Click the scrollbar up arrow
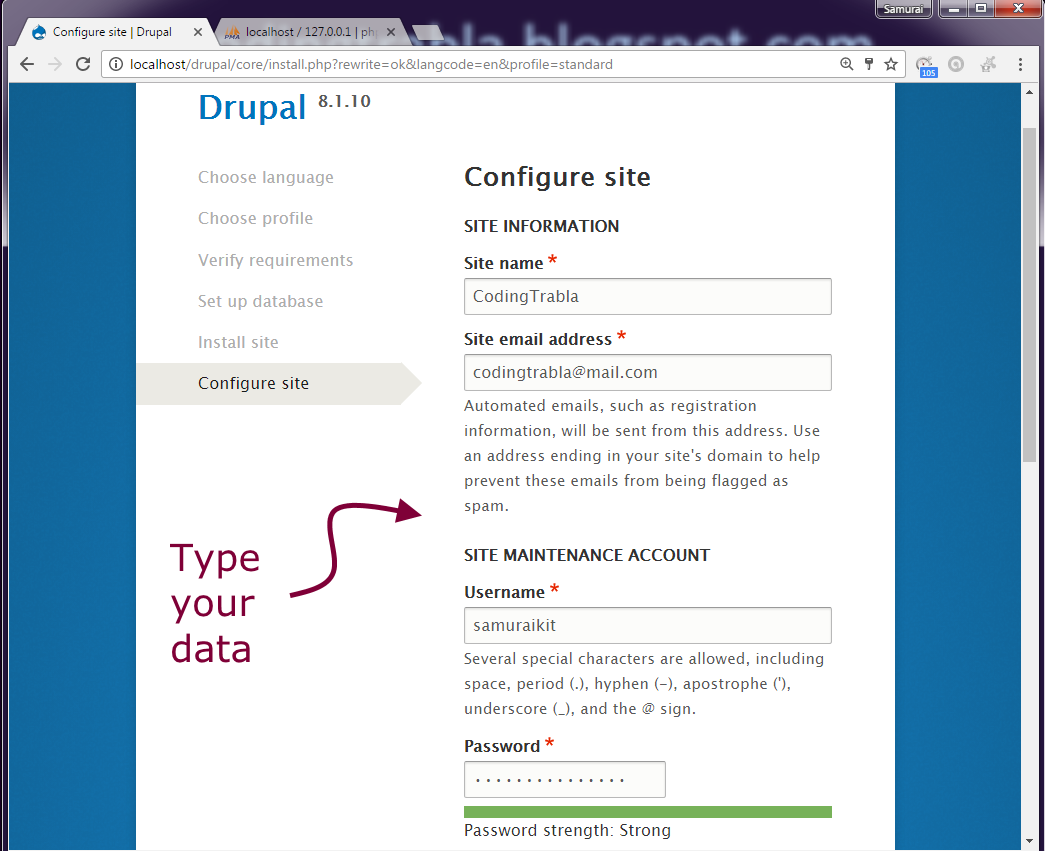This screenshot has height=851, width=1045. (1029, 92)
